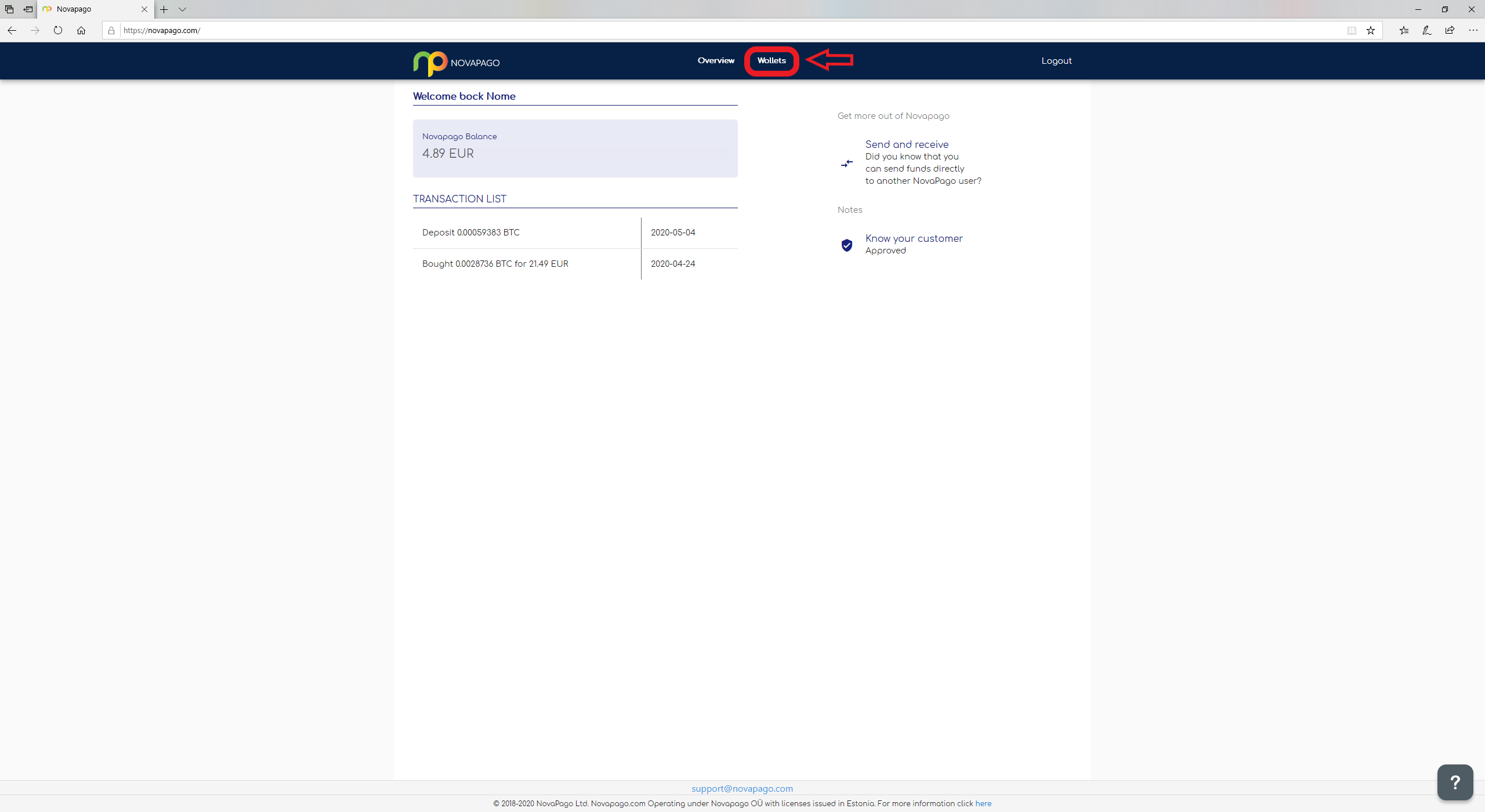1485x812 pixels.
Task: Open the help question mark widget
Action: 1454,782
